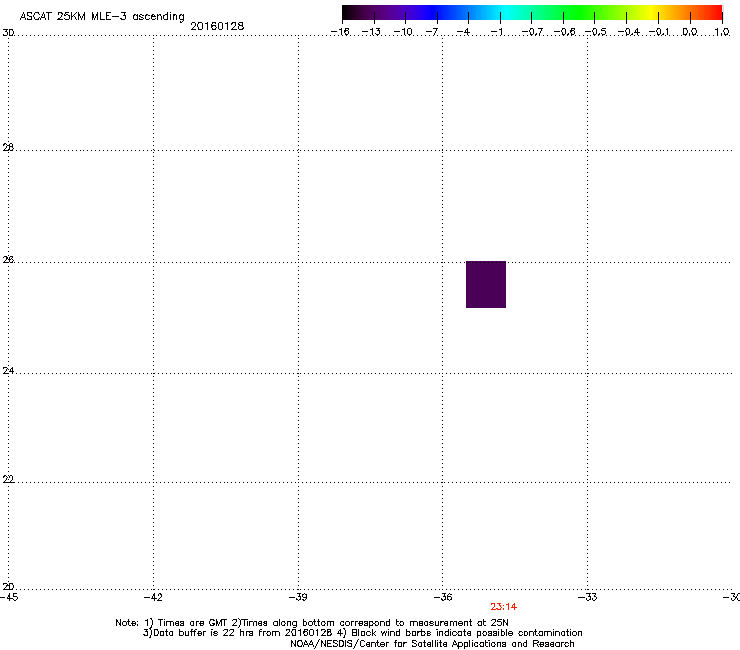The image size is (740, 650).
Task: Click the longitude label -45
Action: (x=9, y=597)
